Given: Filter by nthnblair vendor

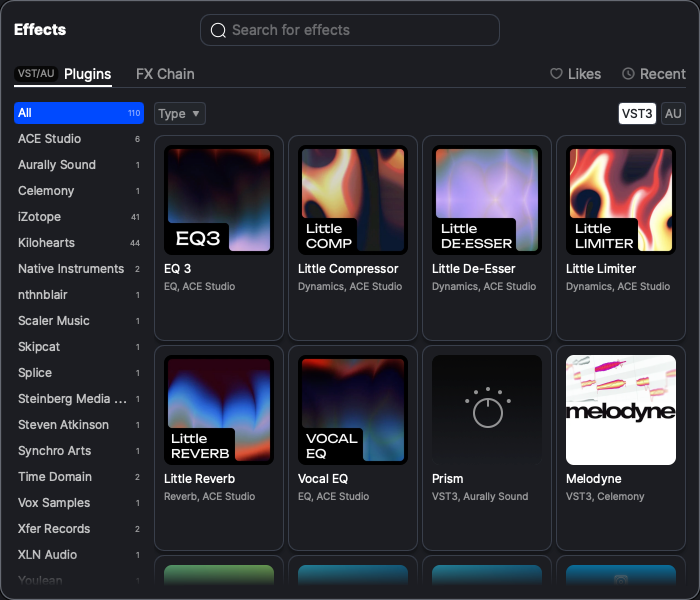Looking at the screenshot, I should (79, 295).
